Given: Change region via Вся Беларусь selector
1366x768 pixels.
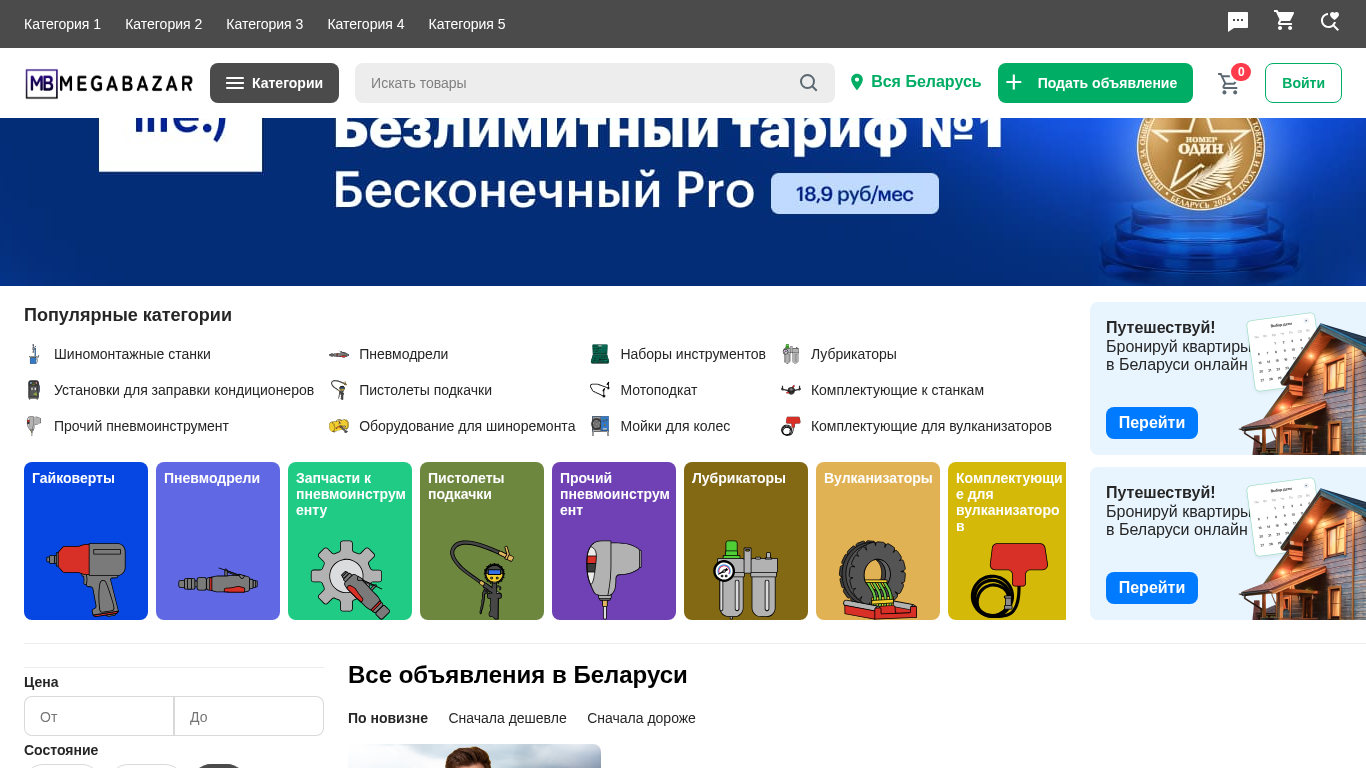Looking at the screenshot, I should pyautogui.click(x=915, y=82).
